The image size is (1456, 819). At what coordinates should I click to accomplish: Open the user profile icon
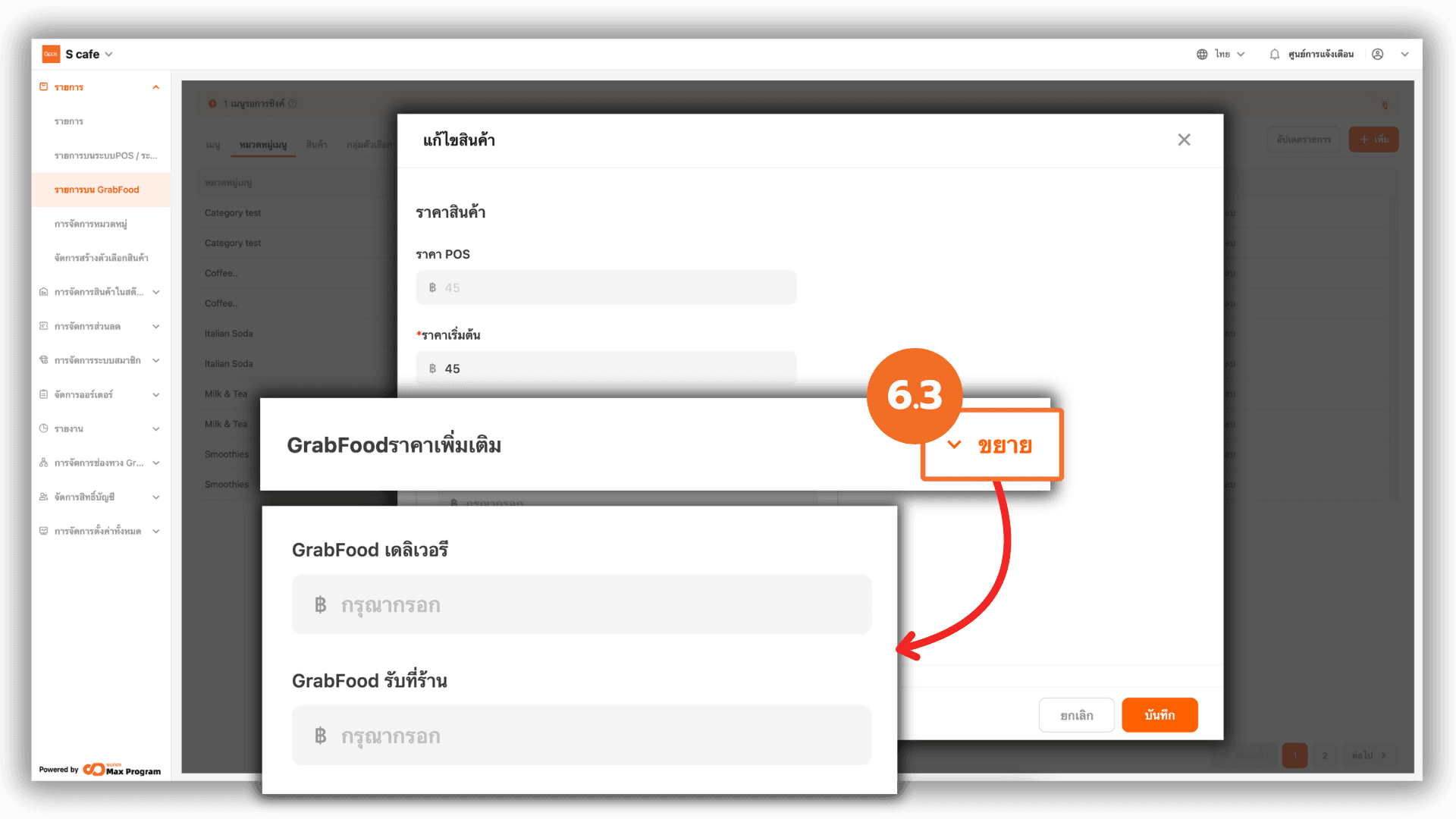coord(1378,54)
